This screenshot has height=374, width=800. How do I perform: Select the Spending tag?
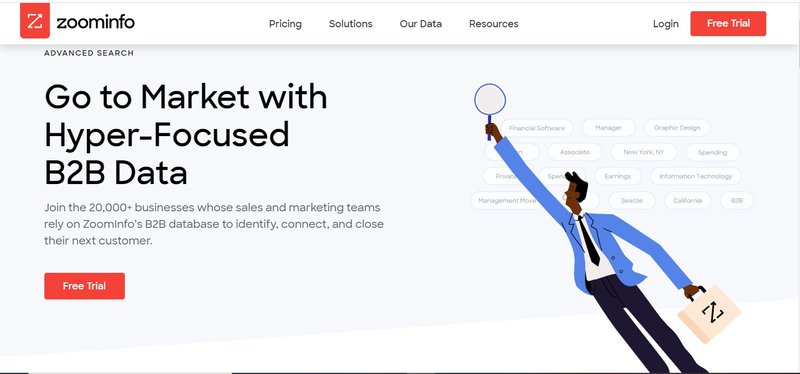(x=712, y=152)
